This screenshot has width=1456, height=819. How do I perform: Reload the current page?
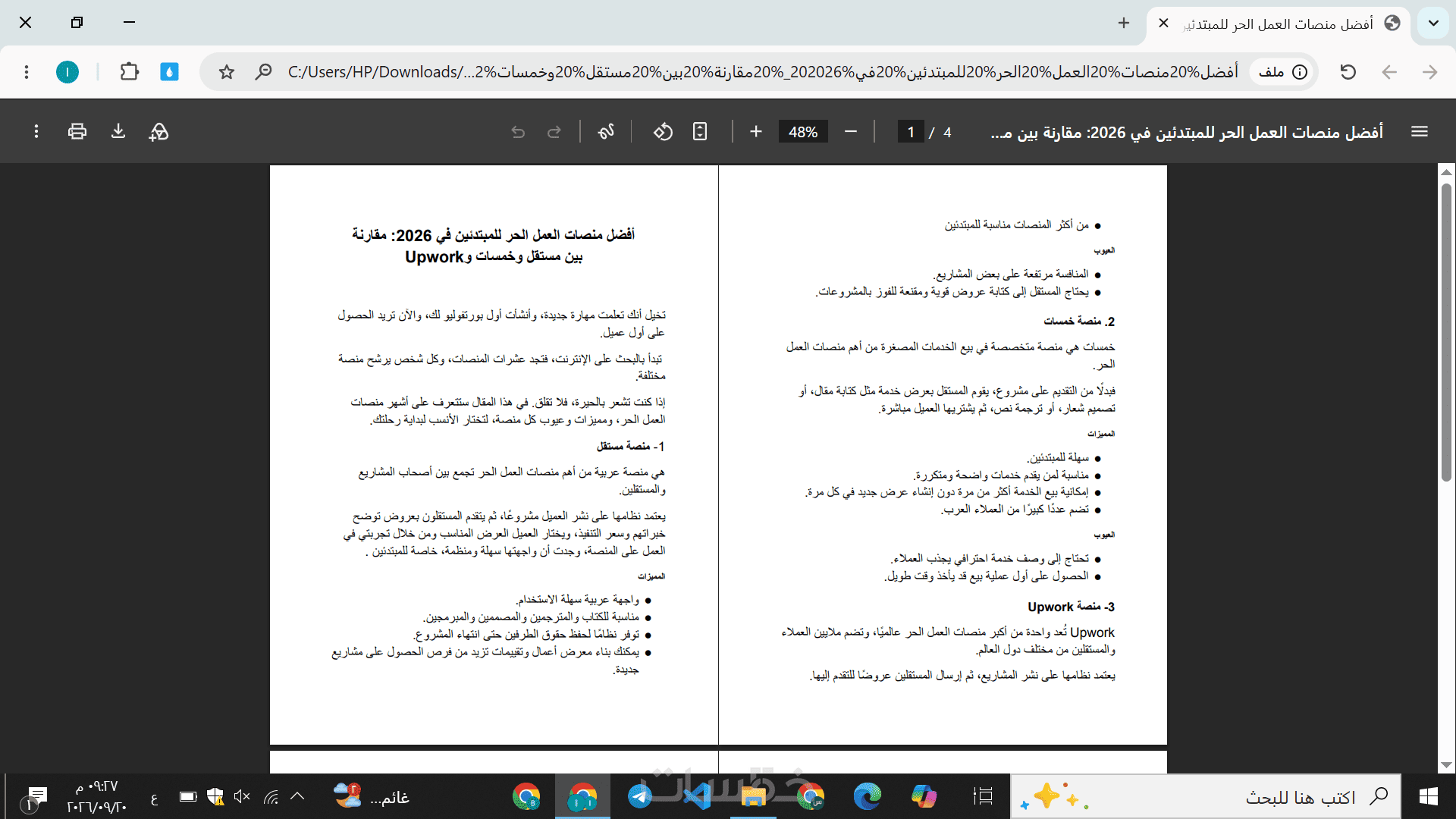tap(1348, 72)
